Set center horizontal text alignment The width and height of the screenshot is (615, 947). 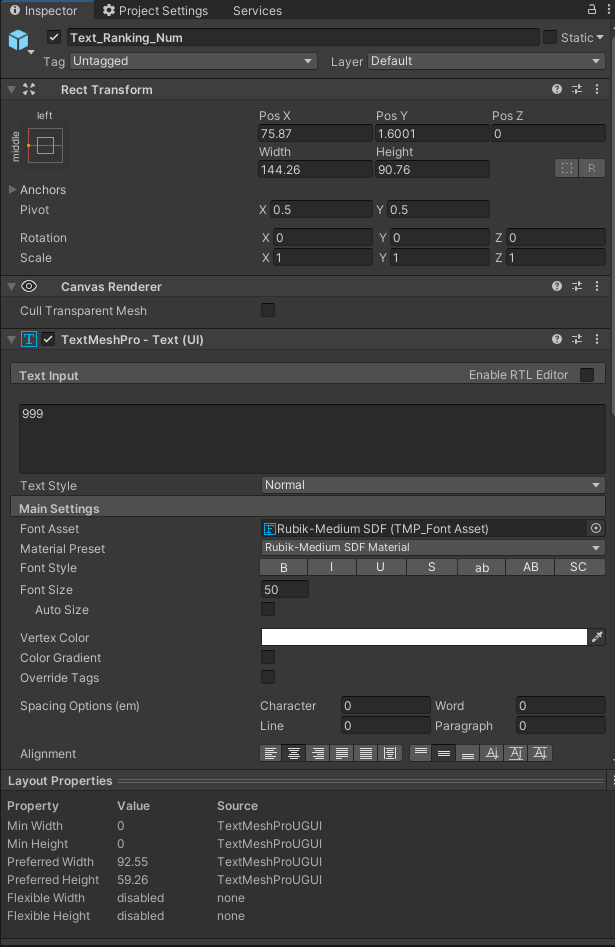[294, 754]
